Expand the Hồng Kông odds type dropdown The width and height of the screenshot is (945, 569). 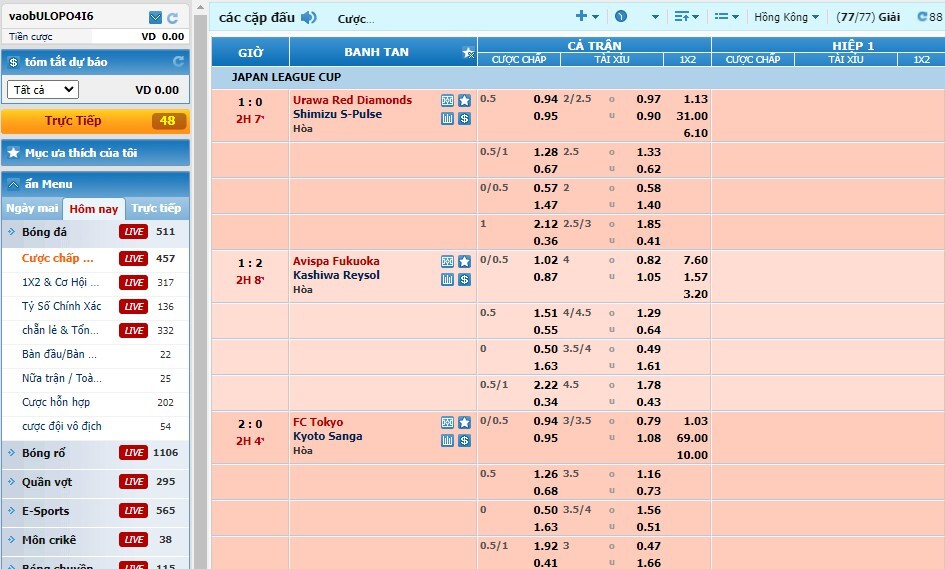tap(786, 17)
